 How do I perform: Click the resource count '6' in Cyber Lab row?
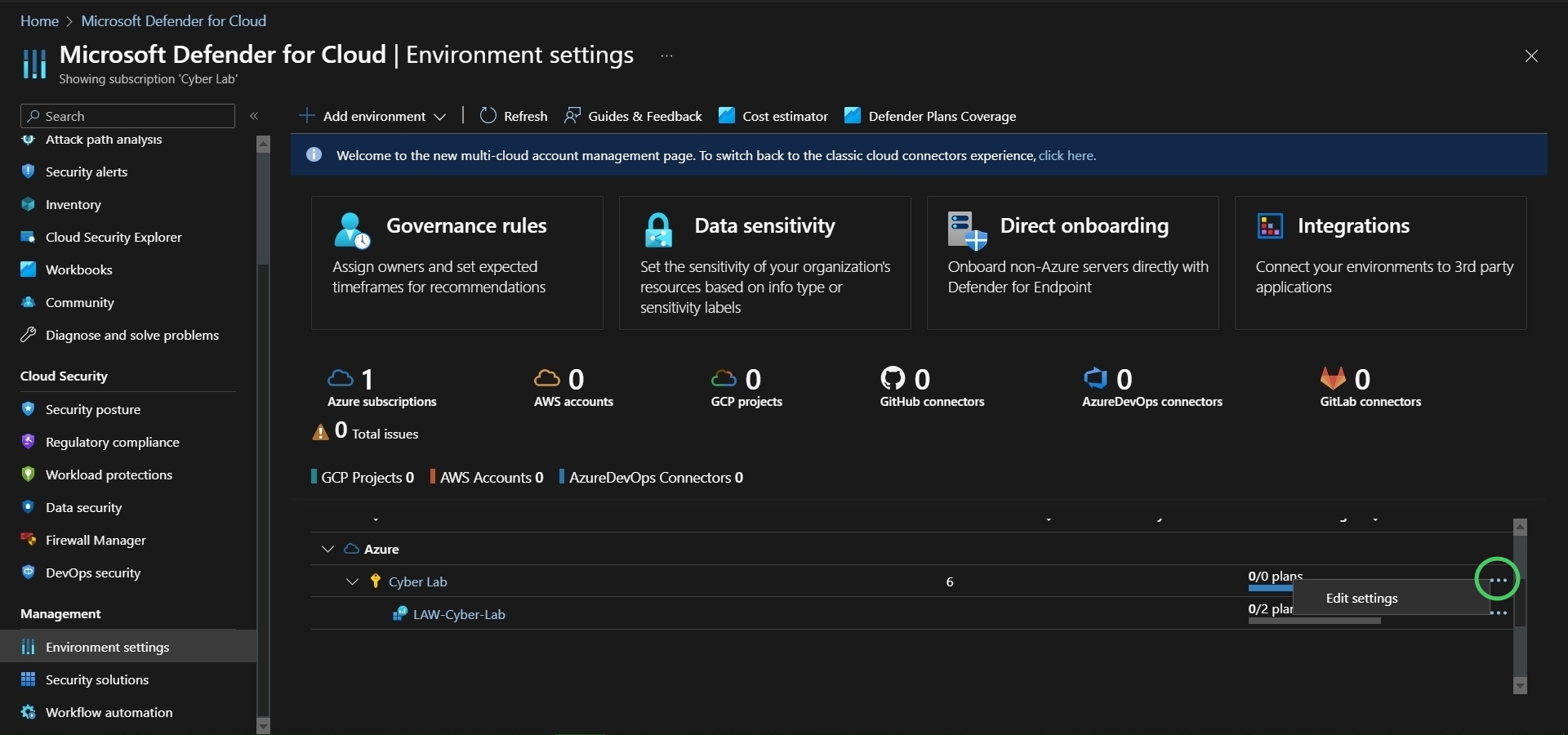click(950, 581)
